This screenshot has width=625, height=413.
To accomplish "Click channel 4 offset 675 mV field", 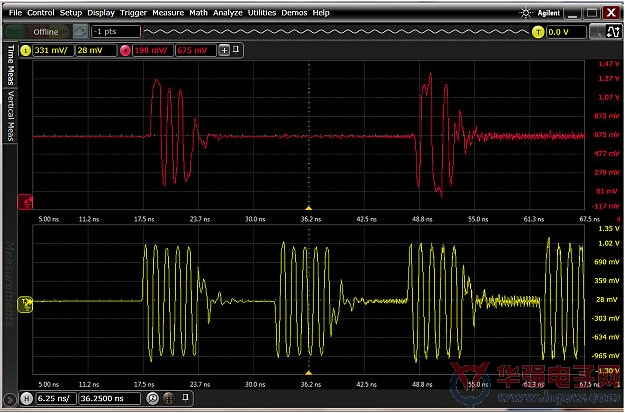I will (x=195, y=51).
